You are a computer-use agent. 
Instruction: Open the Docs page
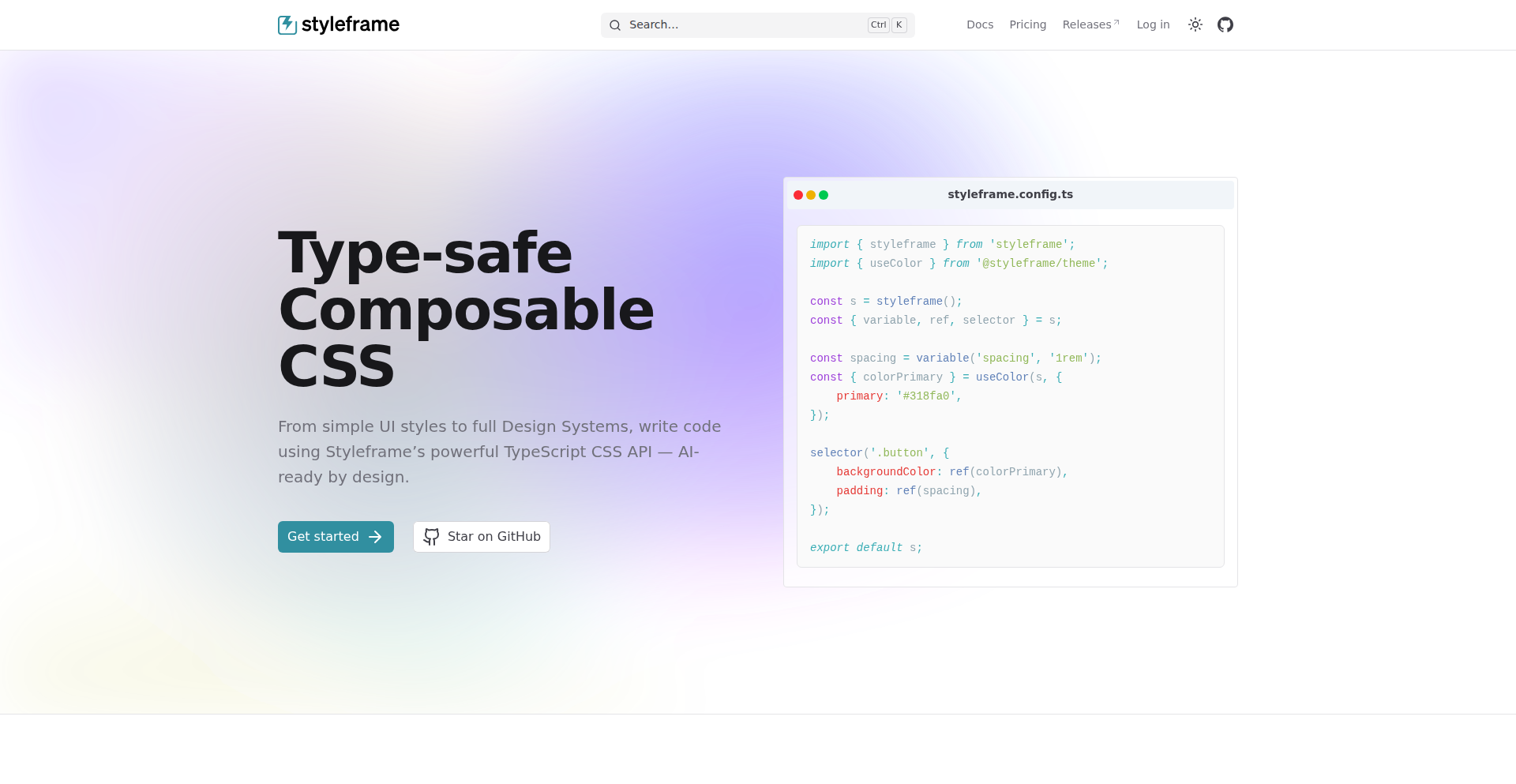coord(980,25)
